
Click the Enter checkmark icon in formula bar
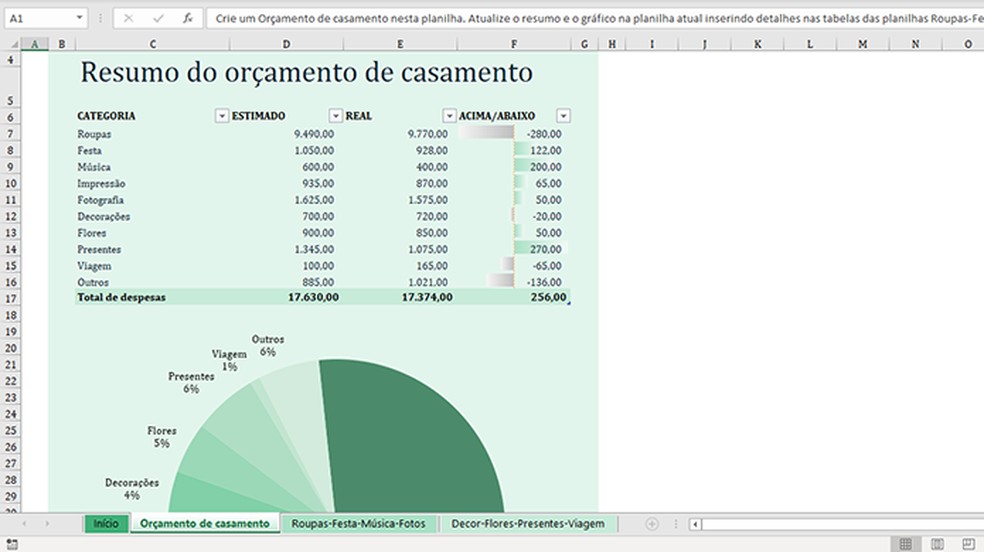click(x=158, y=18)
